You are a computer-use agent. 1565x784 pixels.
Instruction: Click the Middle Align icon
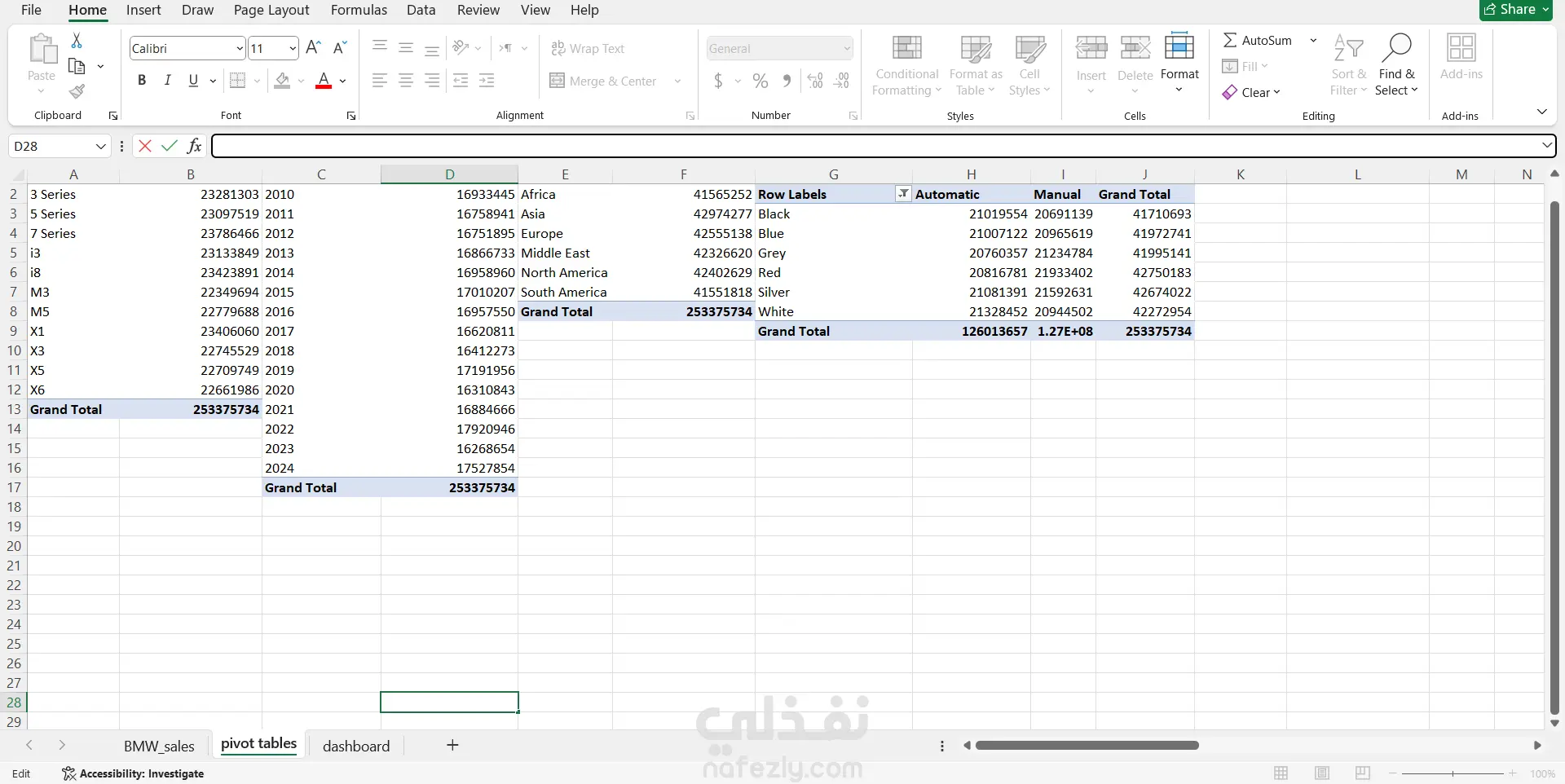tap(406, 48)
